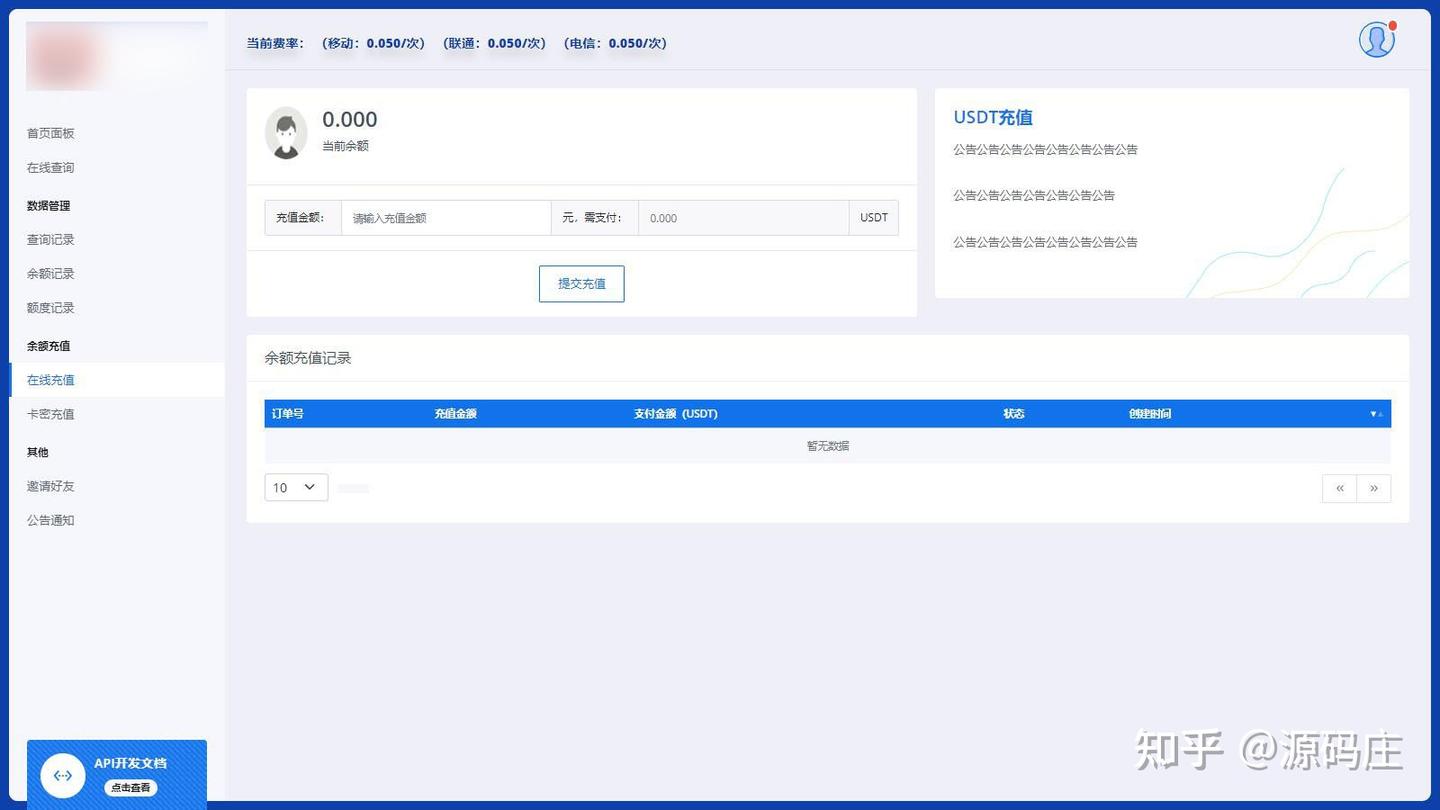Click 点击查看 to view API docs
The image size is (1440, 810).
point(130,787)
